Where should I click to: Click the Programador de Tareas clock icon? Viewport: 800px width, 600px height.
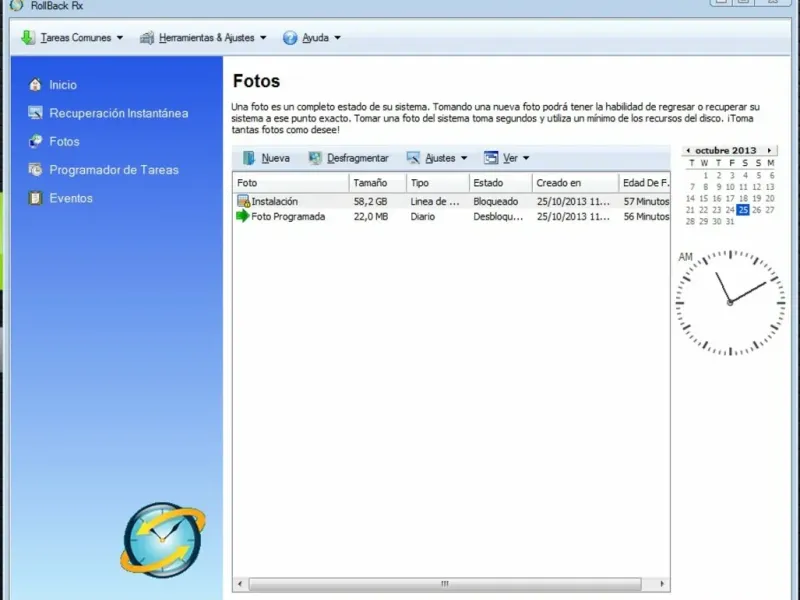point(35,169)
